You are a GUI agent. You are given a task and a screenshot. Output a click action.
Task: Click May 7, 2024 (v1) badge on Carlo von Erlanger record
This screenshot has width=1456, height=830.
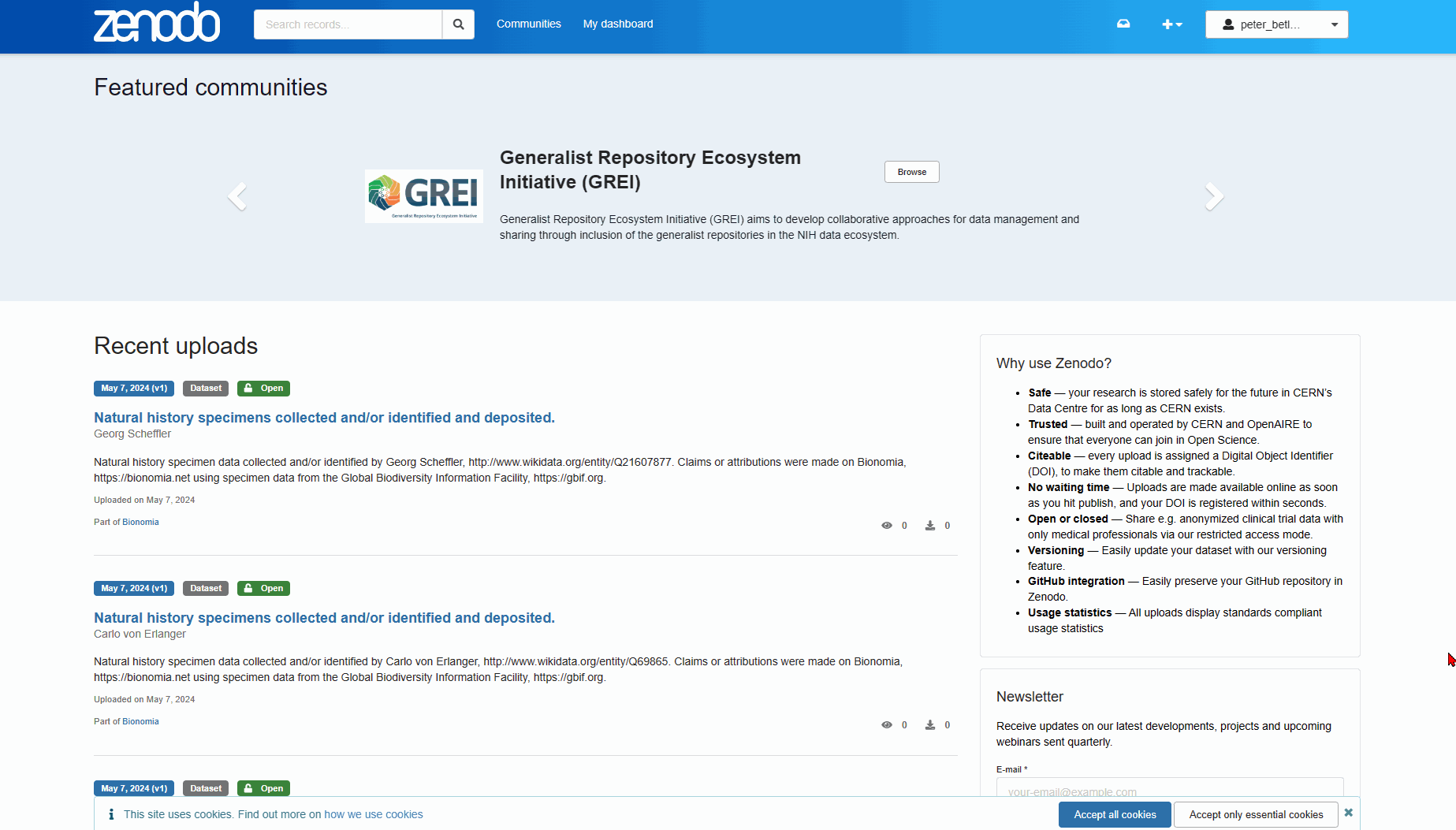click(x=134, y=589)
